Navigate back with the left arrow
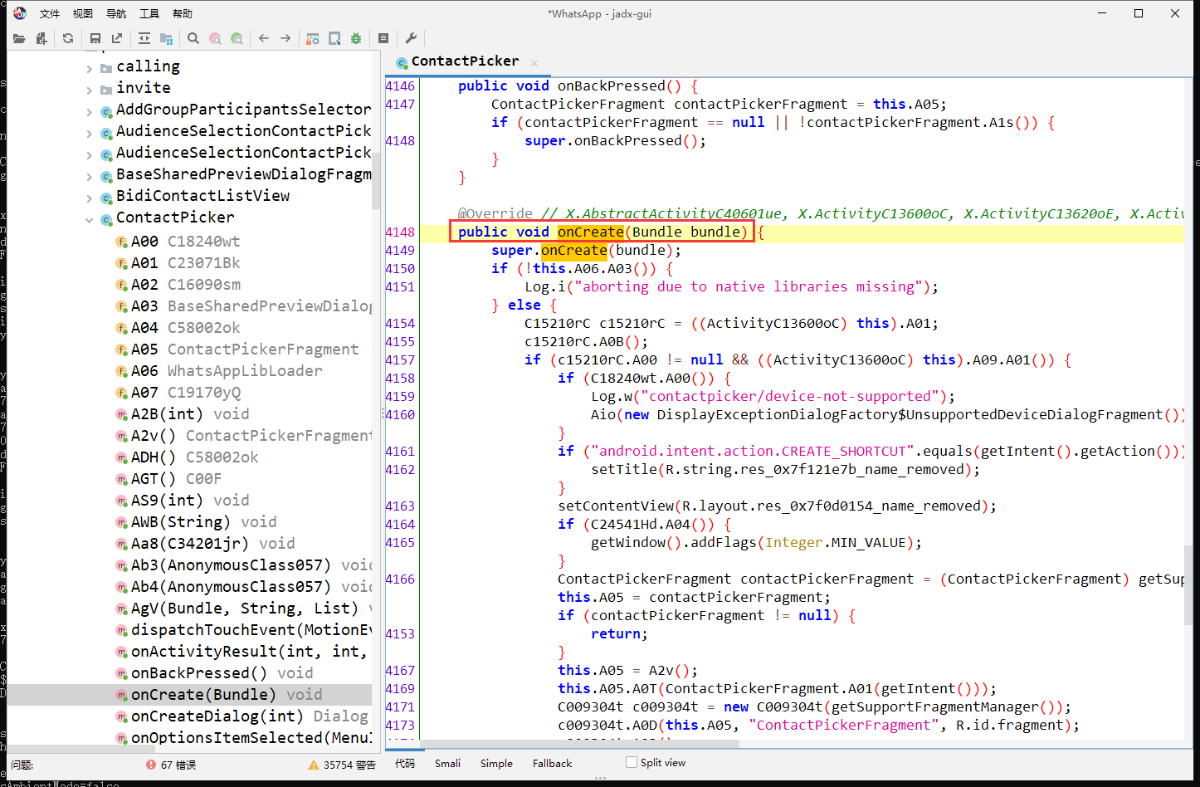 pos(264,39)
